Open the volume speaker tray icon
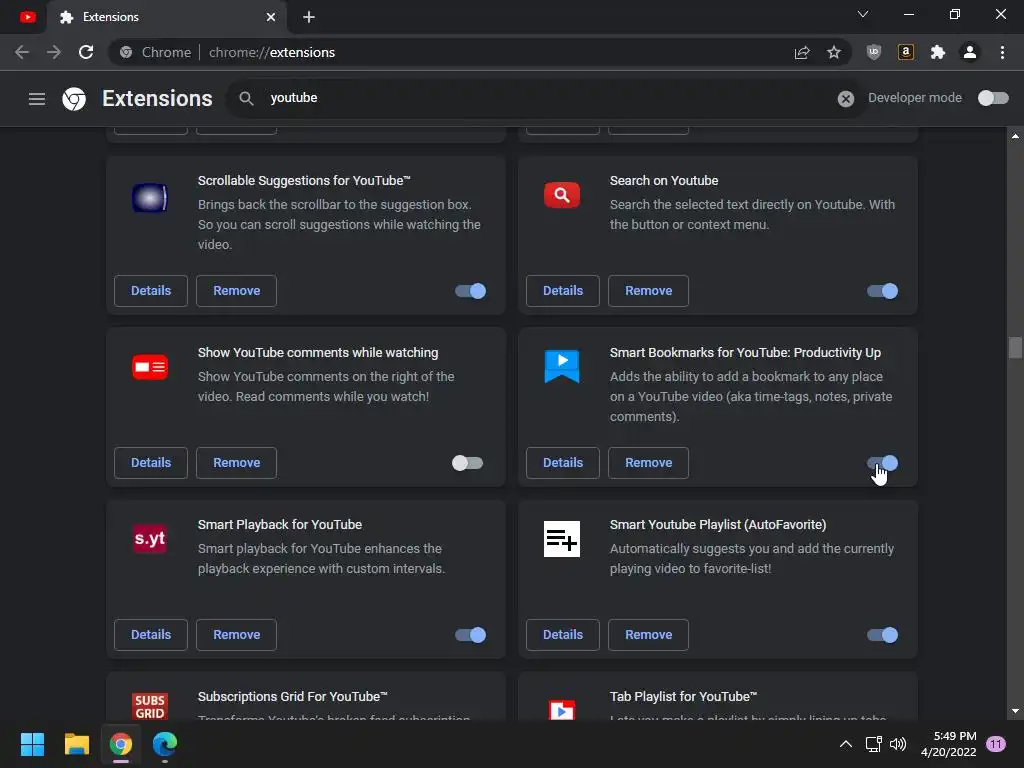 pos(898,744)
